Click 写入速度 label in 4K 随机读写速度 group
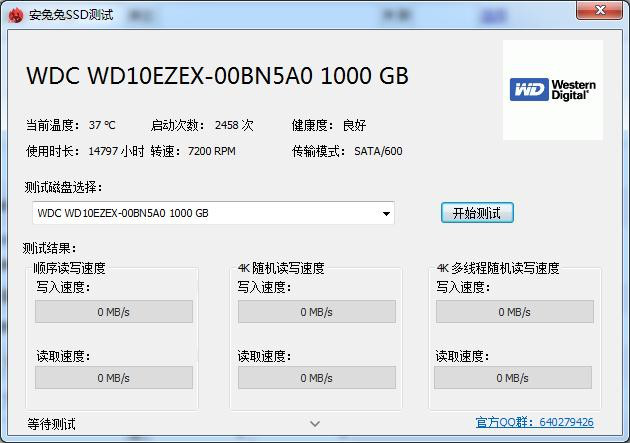Image resolution: width=630 pixels, height=443 pixels. tap(264, 287)
